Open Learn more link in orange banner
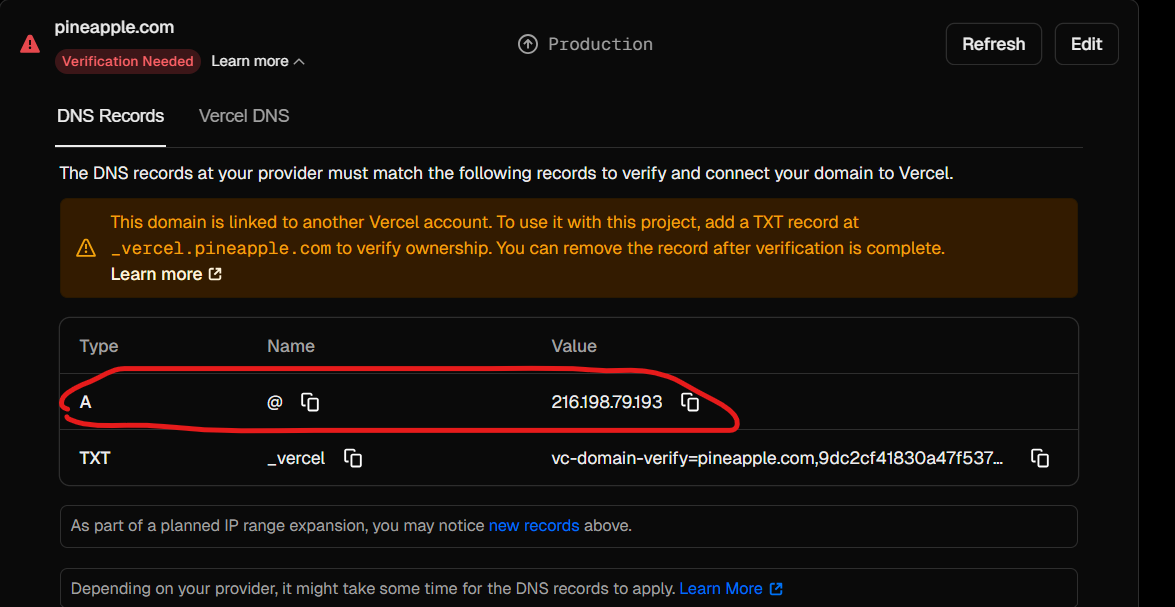The width and height of the screenshot is (1175, 607). tap(157, 274)
